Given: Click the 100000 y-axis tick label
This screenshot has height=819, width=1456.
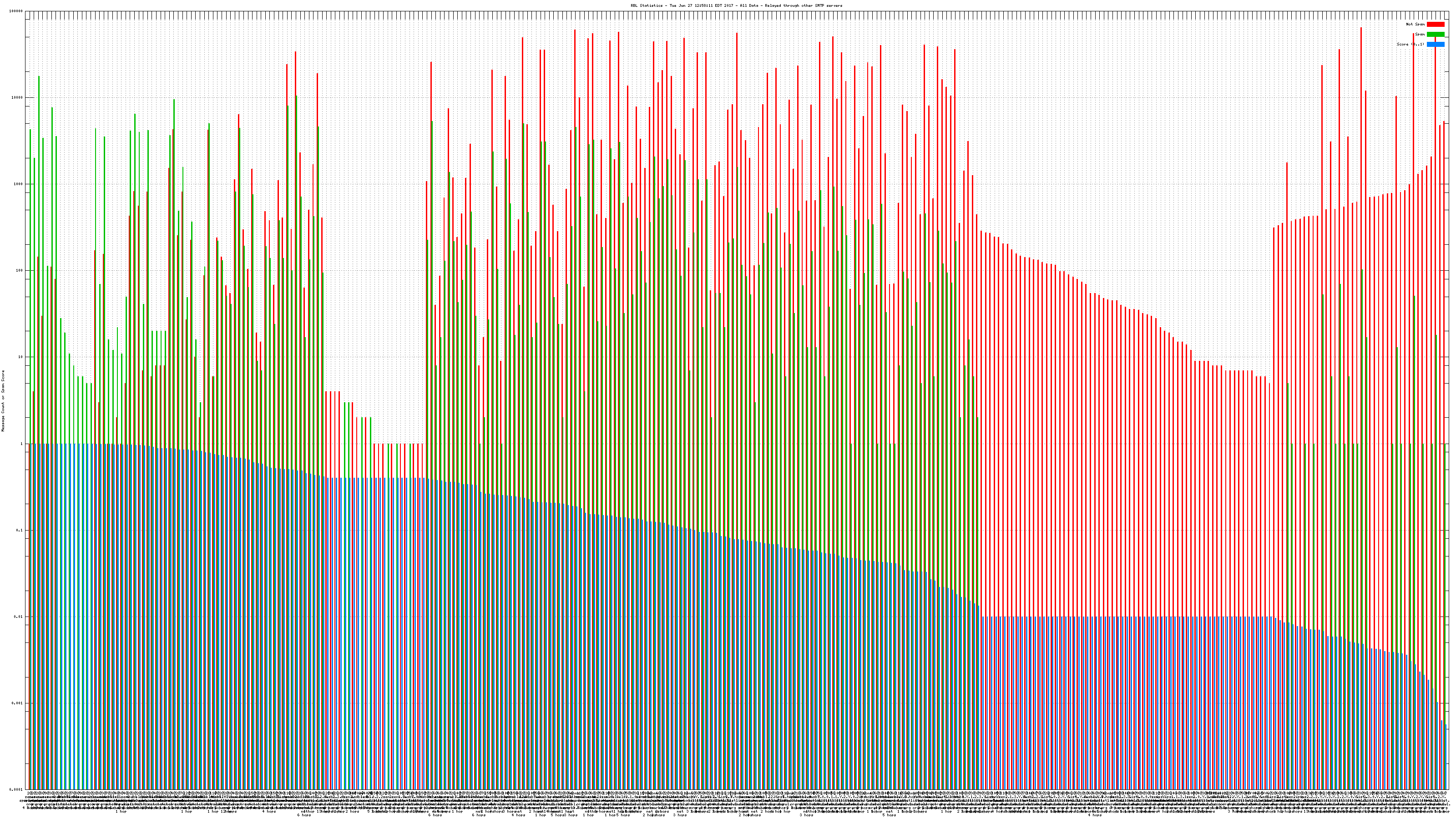Looking at the screenshot, I should coord(16,11).
